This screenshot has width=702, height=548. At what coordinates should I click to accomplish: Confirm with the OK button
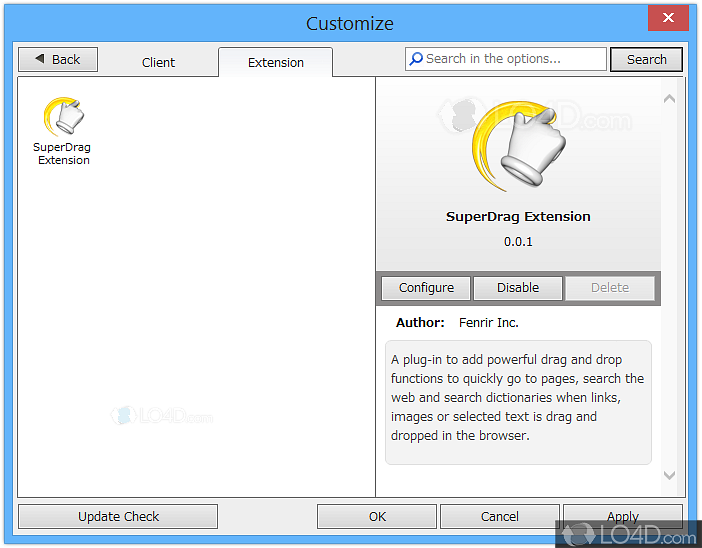pos(377,517)
